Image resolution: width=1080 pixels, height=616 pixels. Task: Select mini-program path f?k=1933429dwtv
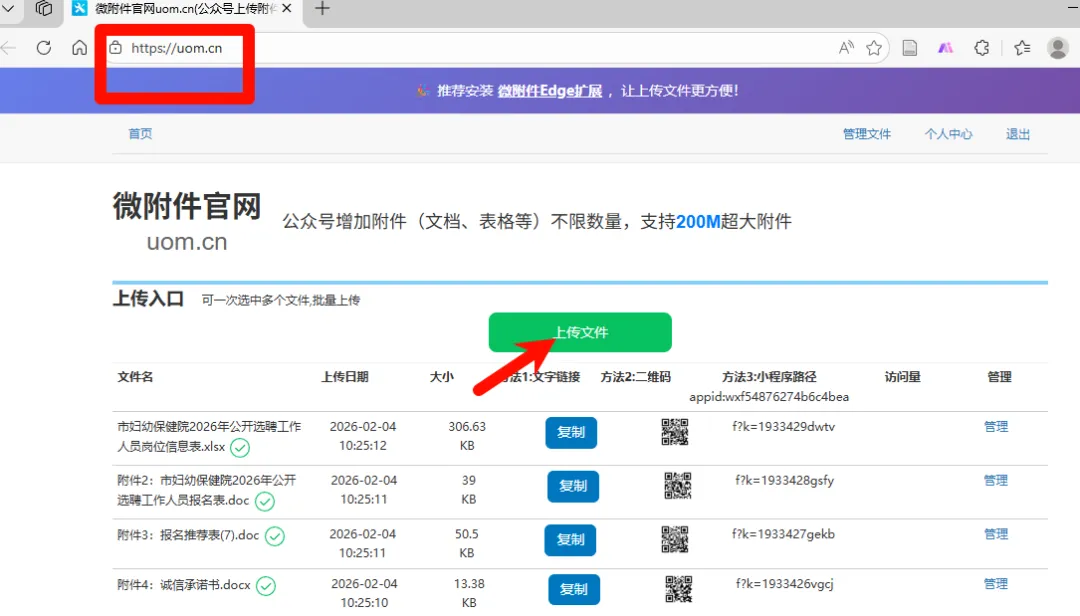(784, 427)
